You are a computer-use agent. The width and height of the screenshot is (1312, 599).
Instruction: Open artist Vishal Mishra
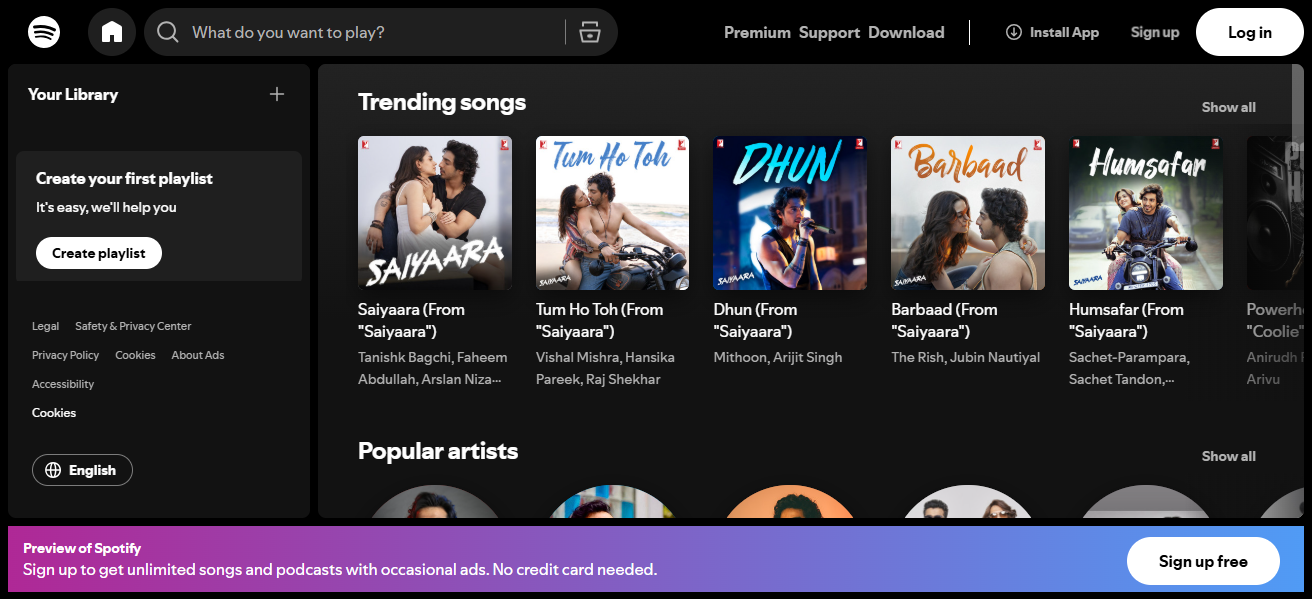(577, 357)
